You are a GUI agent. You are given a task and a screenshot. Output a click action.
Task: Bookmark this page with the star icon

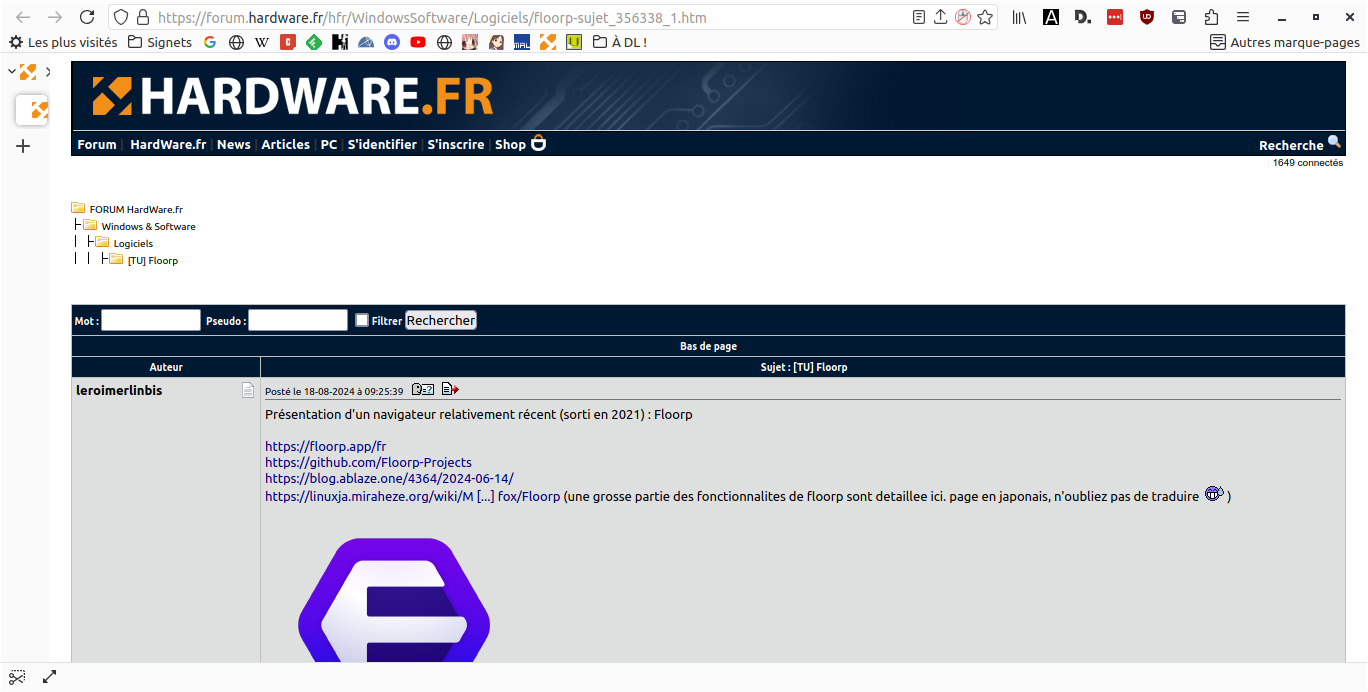click(x=985, y=17)
